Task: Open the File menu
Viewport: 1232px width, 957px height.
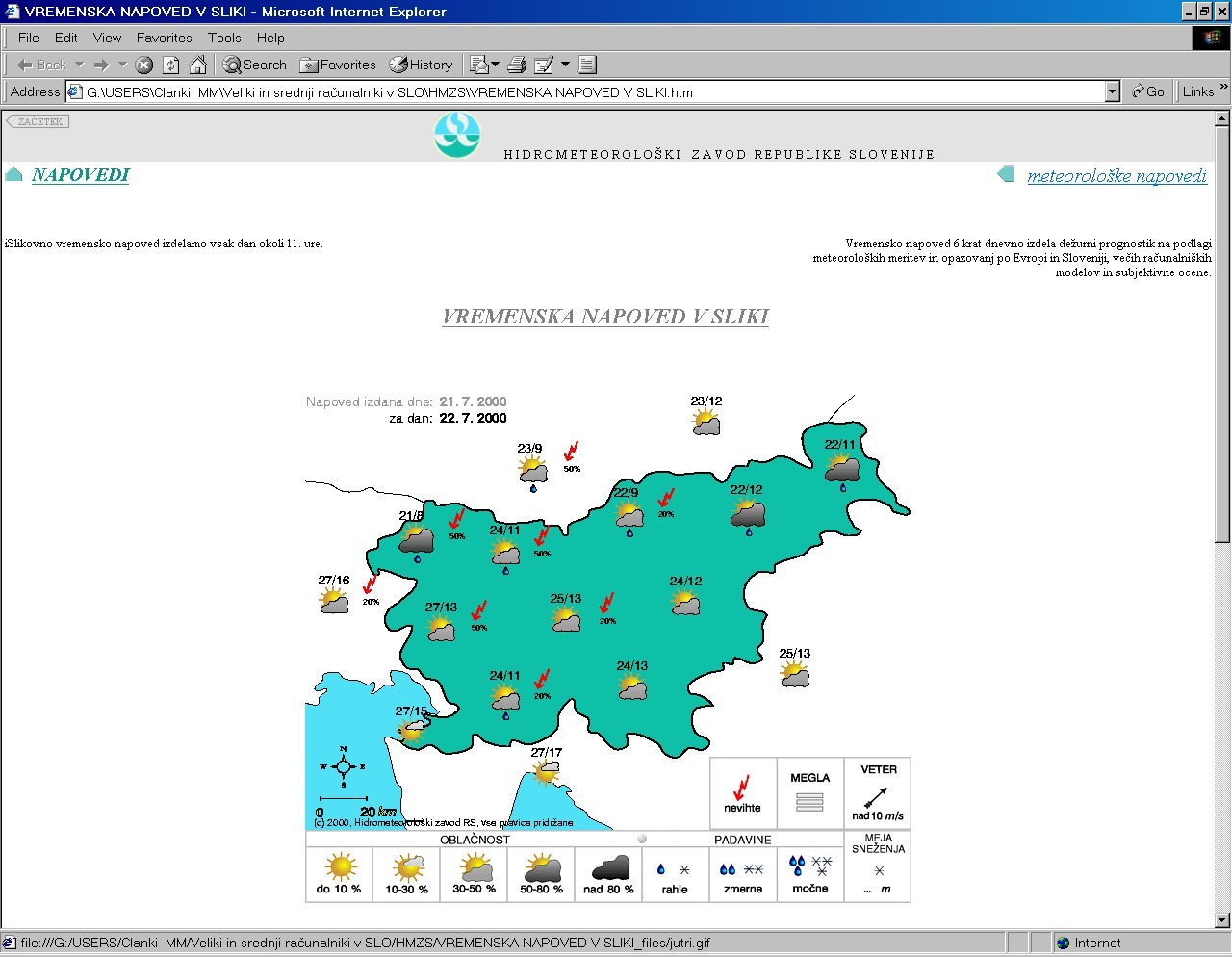Action: (29, 38)
